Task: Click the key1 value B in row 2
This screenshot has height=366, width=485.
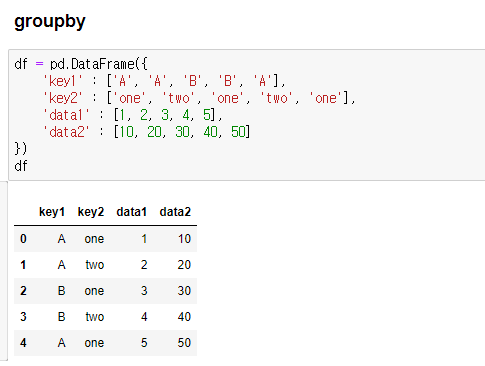Action: [x=61, y=291]
